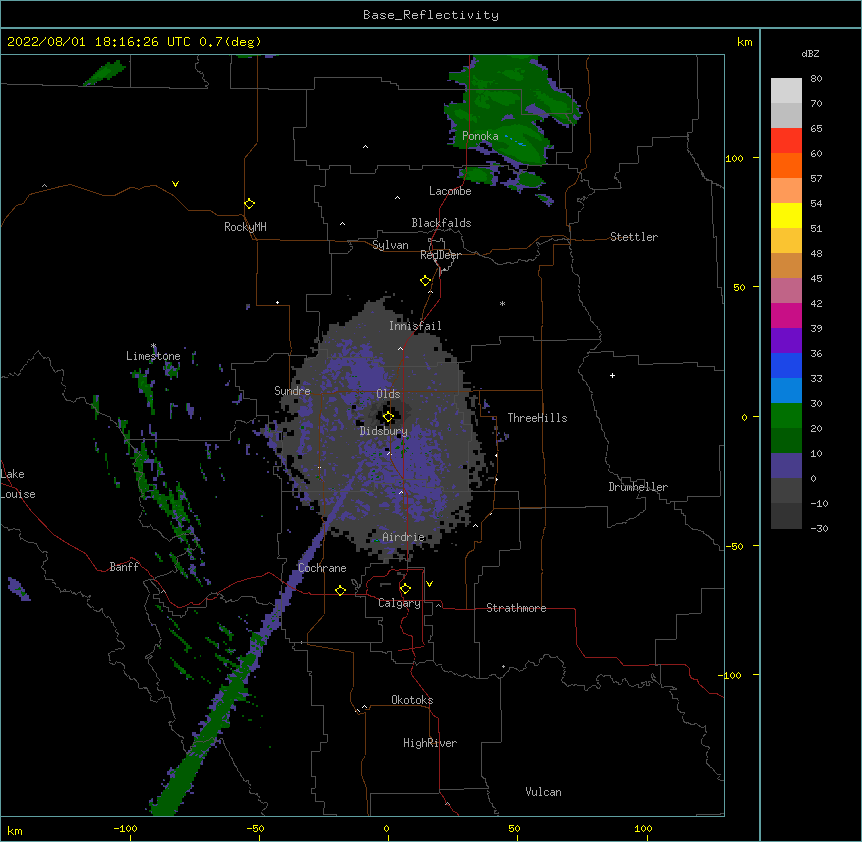Image resolution: width=862 pixels, height=842 pixels.
Task: Click the Airdrie city label
Action: [x=404, y=537]
